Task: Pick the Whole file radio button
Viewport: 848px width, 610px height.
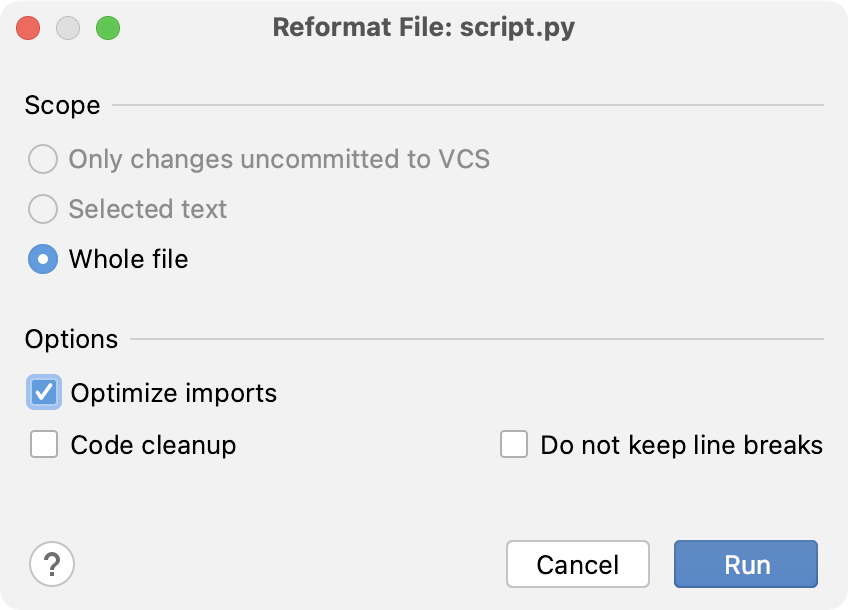Action: 42,259
